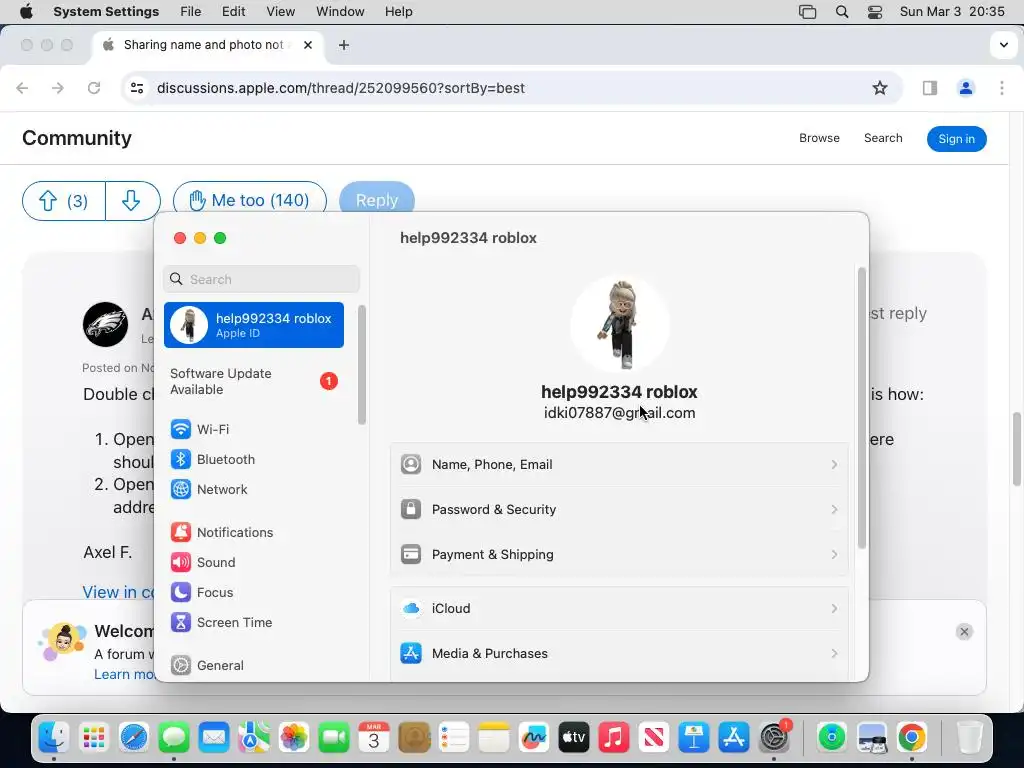Open the System Settings menu
This screenshot has width=1024, height=768.
coord(106,12)
